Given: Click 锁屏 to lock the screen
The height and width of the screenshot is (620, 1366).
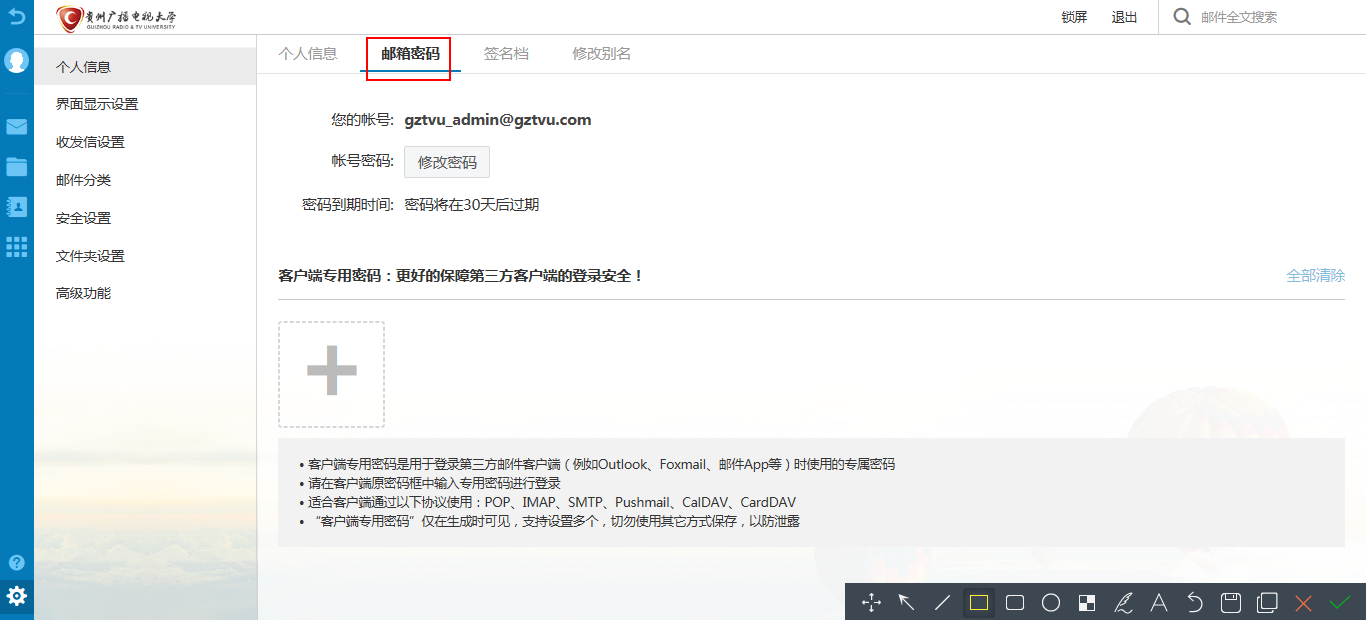Looking at the screenshot, I should pos(1074,17).
